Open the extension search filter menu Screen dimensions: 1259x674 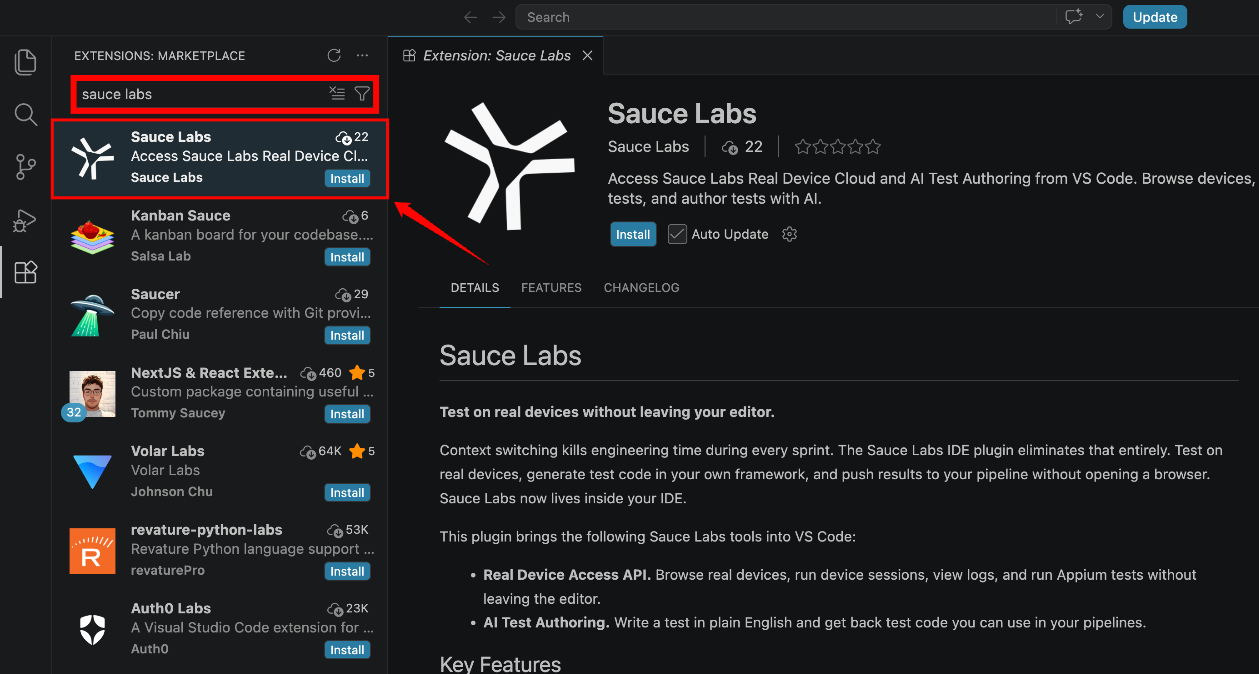[362, 93]
